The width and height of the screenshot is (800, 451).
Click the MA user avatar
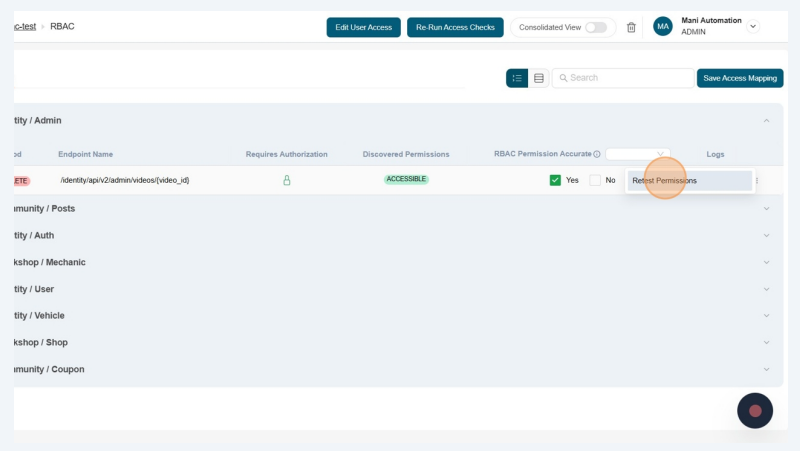pos(663,27)
